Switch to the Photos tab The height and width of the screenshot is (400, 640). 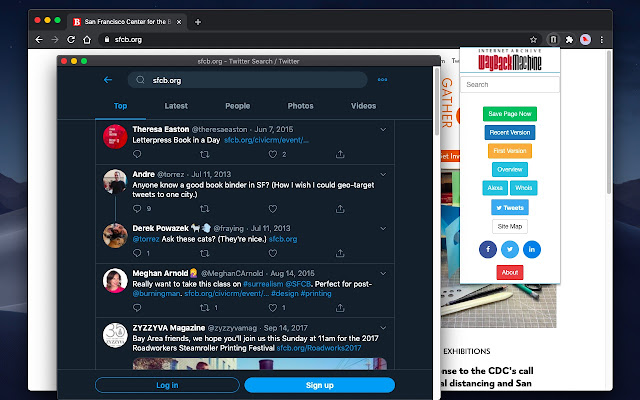(x=300, y=106)
